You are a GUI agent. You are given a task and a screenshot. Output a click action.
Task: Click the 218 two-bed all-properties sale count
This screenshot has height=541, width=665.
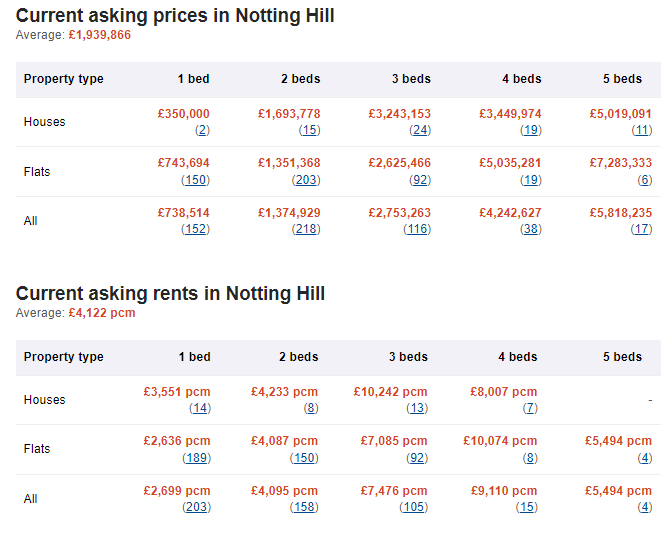click(x=306, y=229)
